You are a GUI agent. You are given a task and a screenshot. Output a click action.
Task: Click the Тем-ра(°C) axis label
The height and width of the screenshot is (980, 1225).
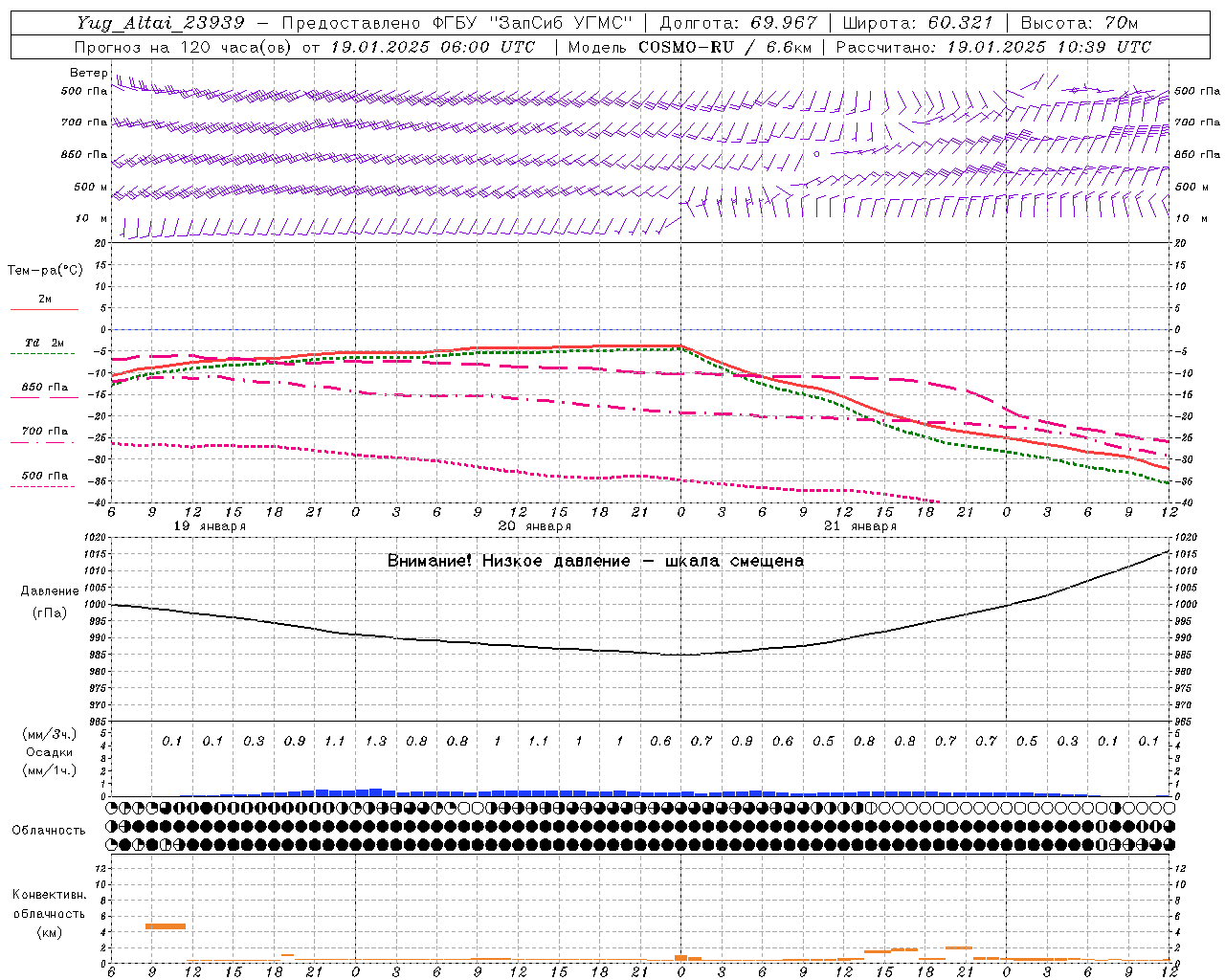(45, 271)
